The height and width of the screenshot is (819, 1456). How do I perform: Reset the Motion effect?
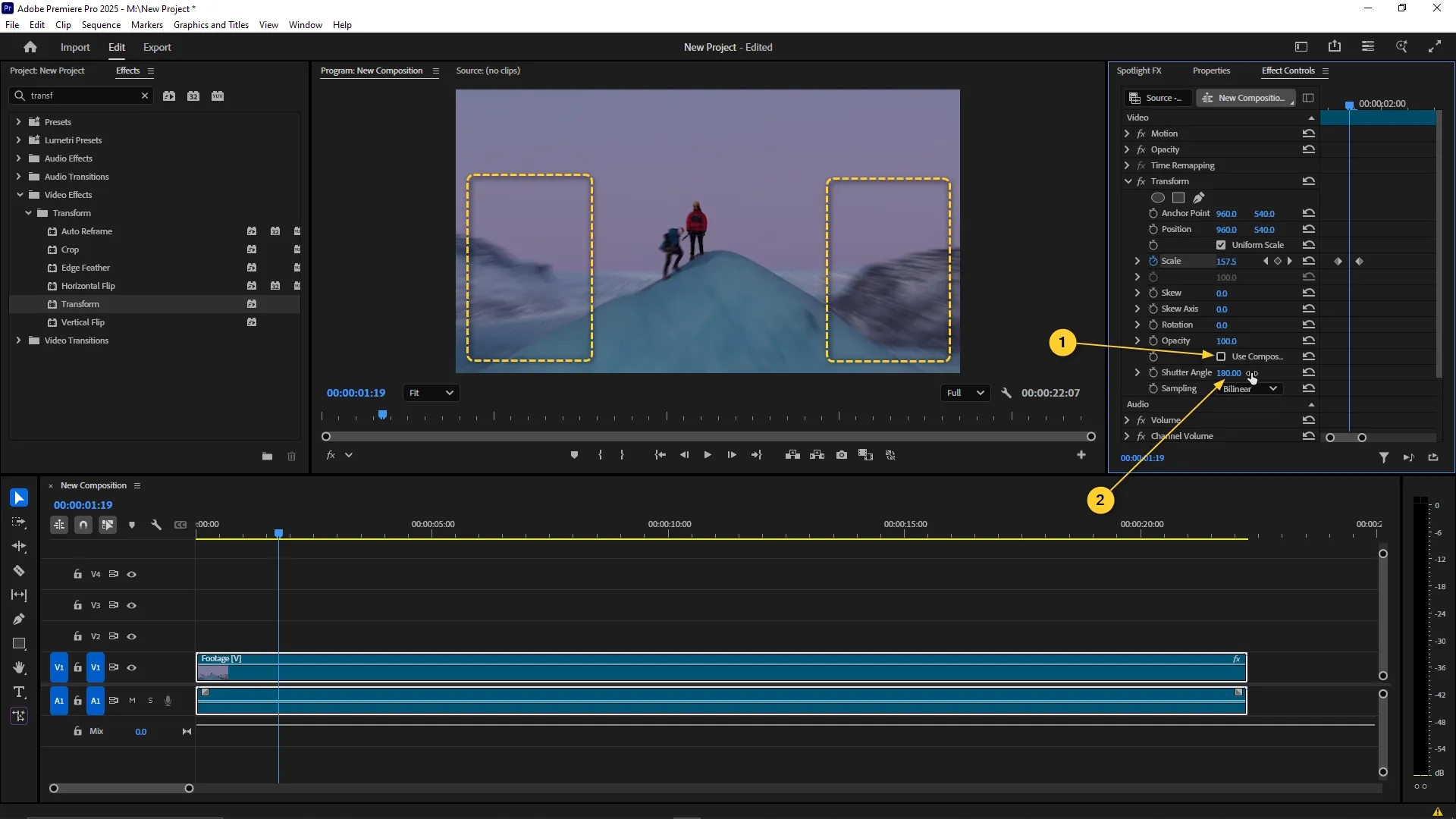(x=1309, y=133)
